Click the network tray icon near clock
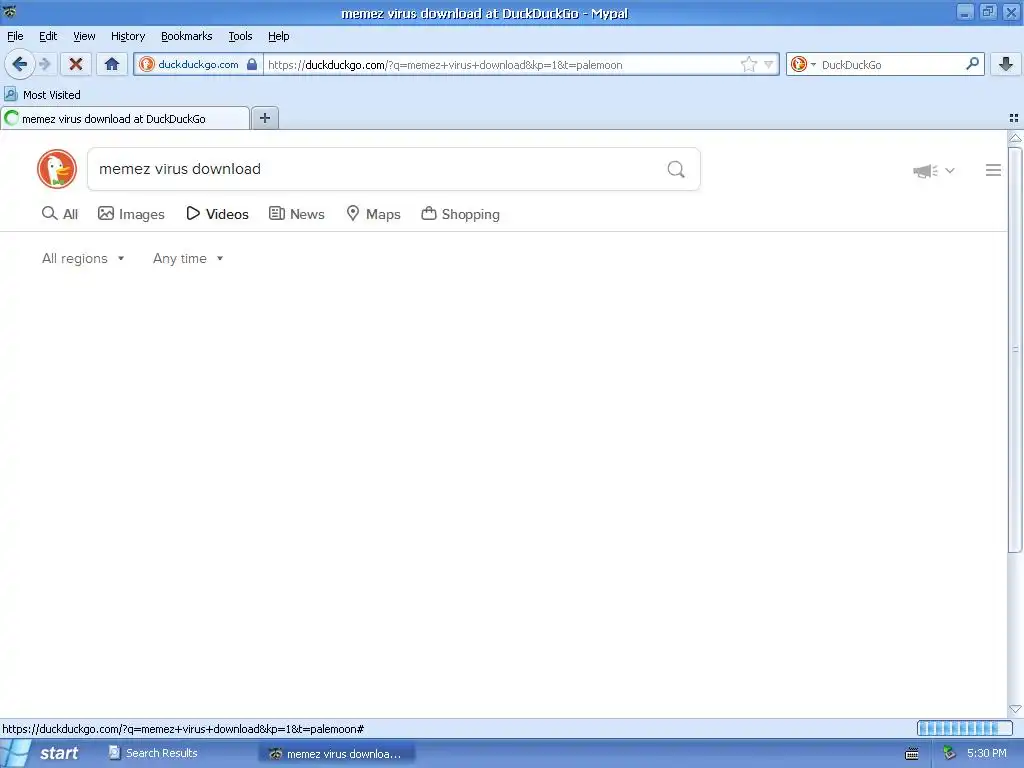 pos(950,754)
